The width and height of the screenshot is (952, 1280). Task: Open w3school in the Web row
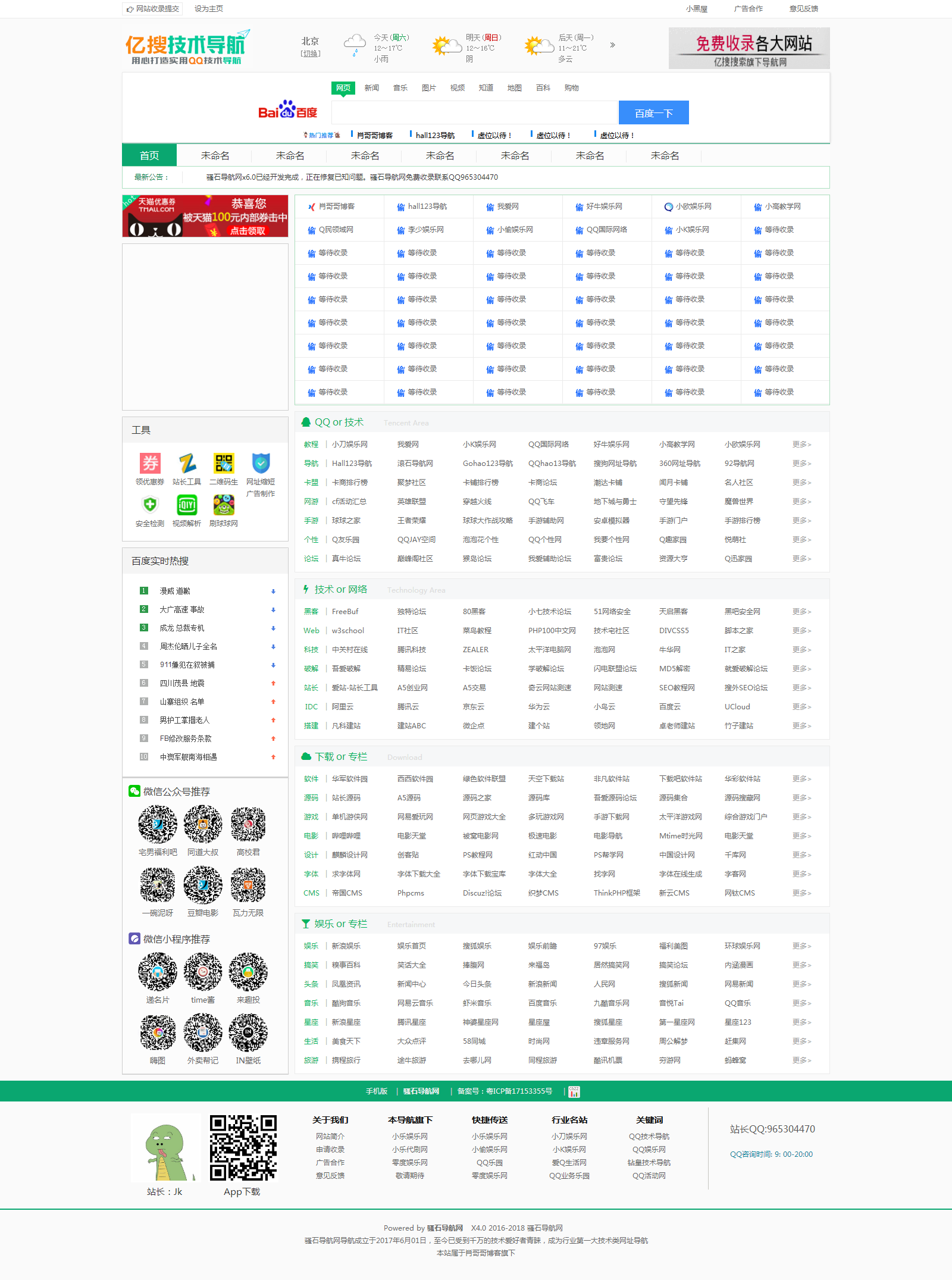pyautogui.click(x=348, y=631)
